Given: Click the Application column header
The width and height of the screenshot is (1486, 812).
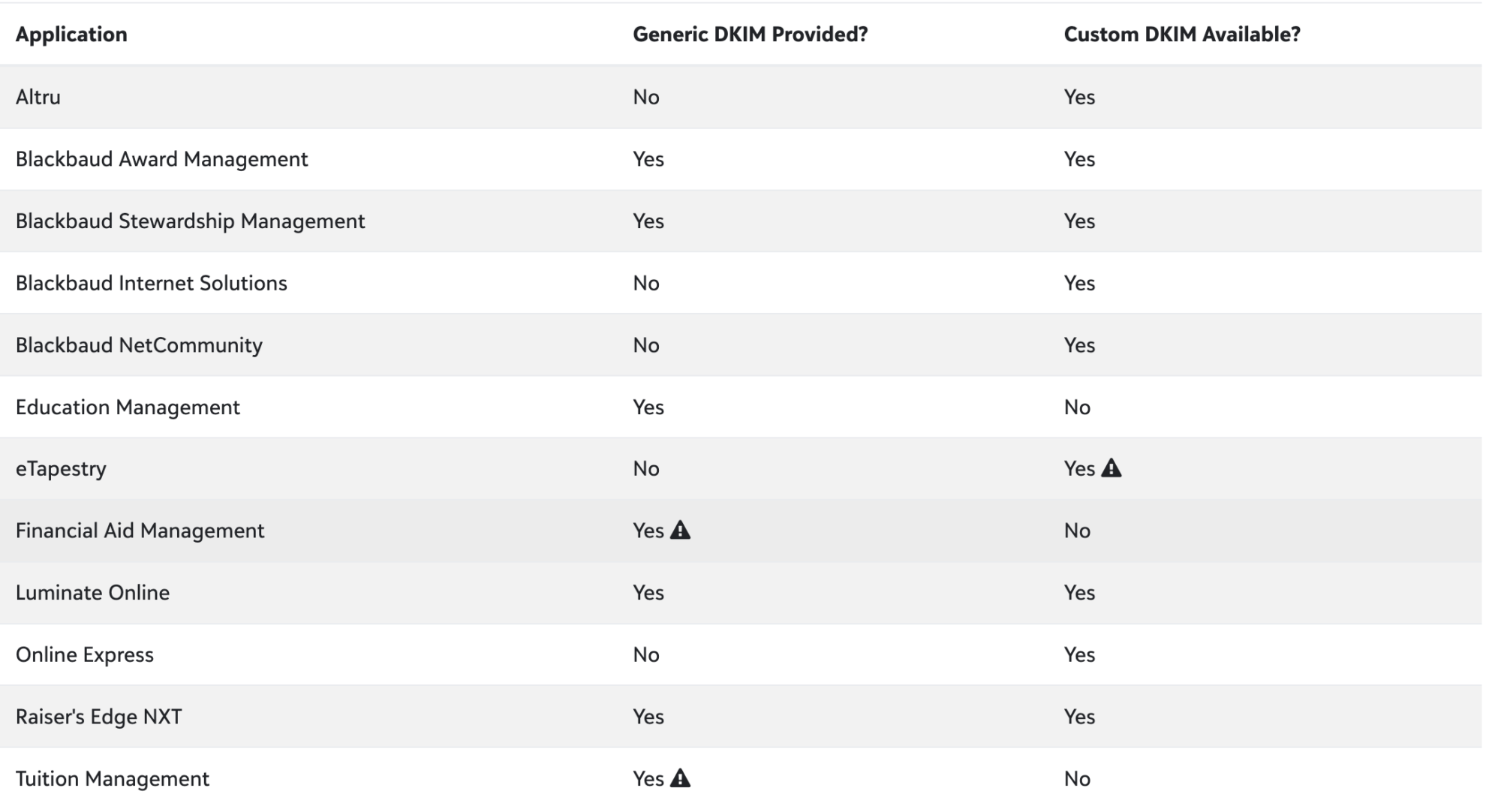Looking at the screenshot, I should 71,35.
